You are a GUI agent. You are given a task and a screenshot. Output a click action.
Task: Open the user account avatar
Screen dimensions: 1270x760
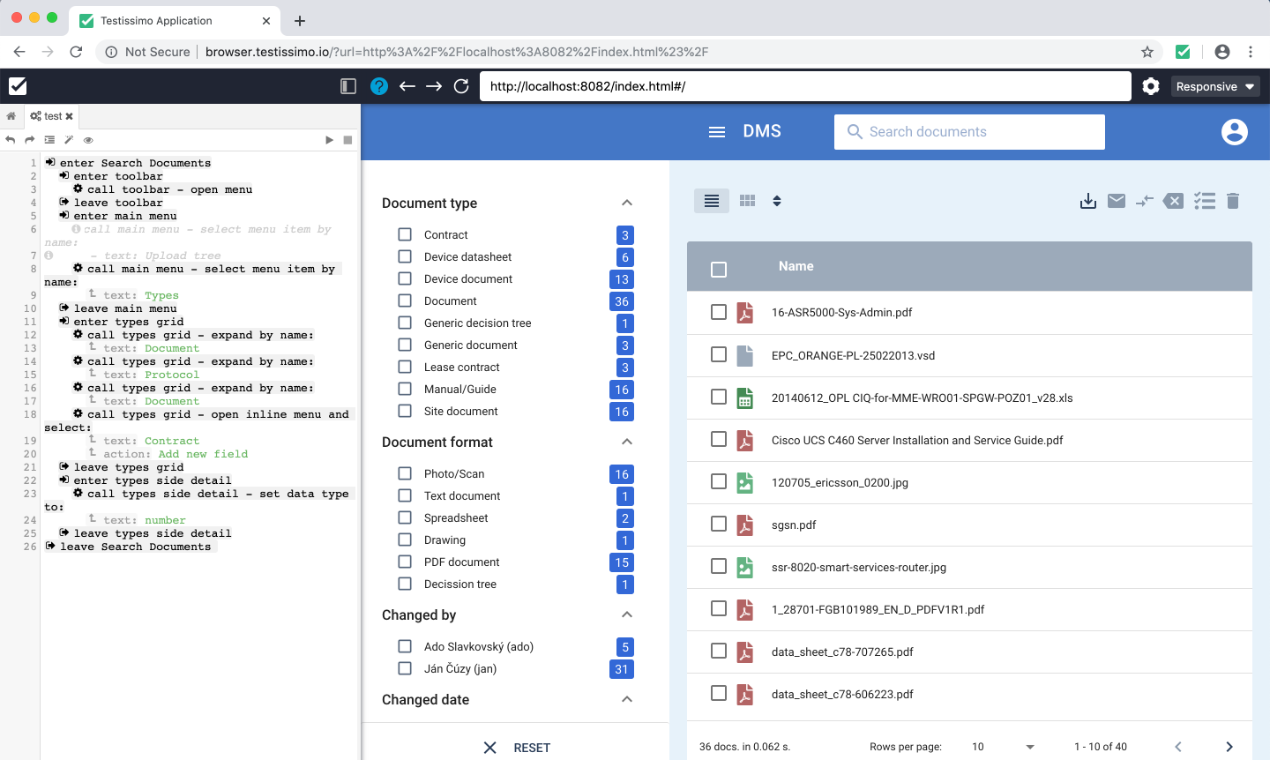coord(1235,132)
